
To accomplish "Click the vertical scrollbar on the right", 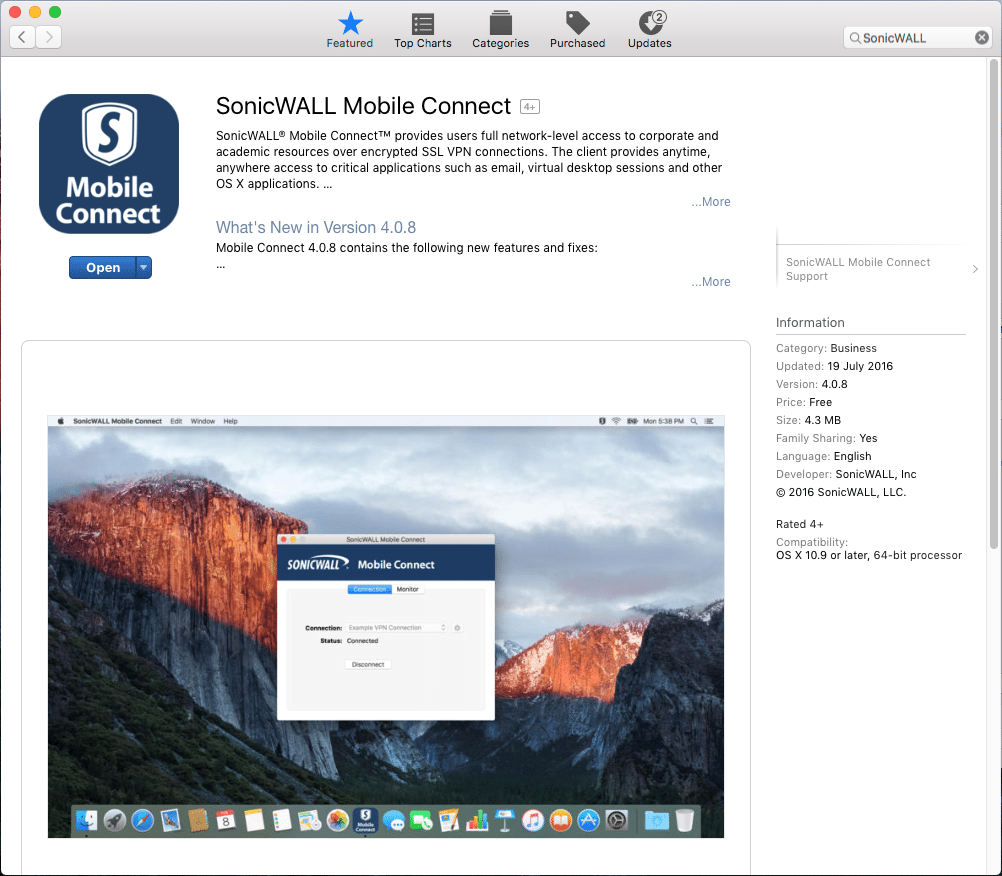I will pos(993,300).
